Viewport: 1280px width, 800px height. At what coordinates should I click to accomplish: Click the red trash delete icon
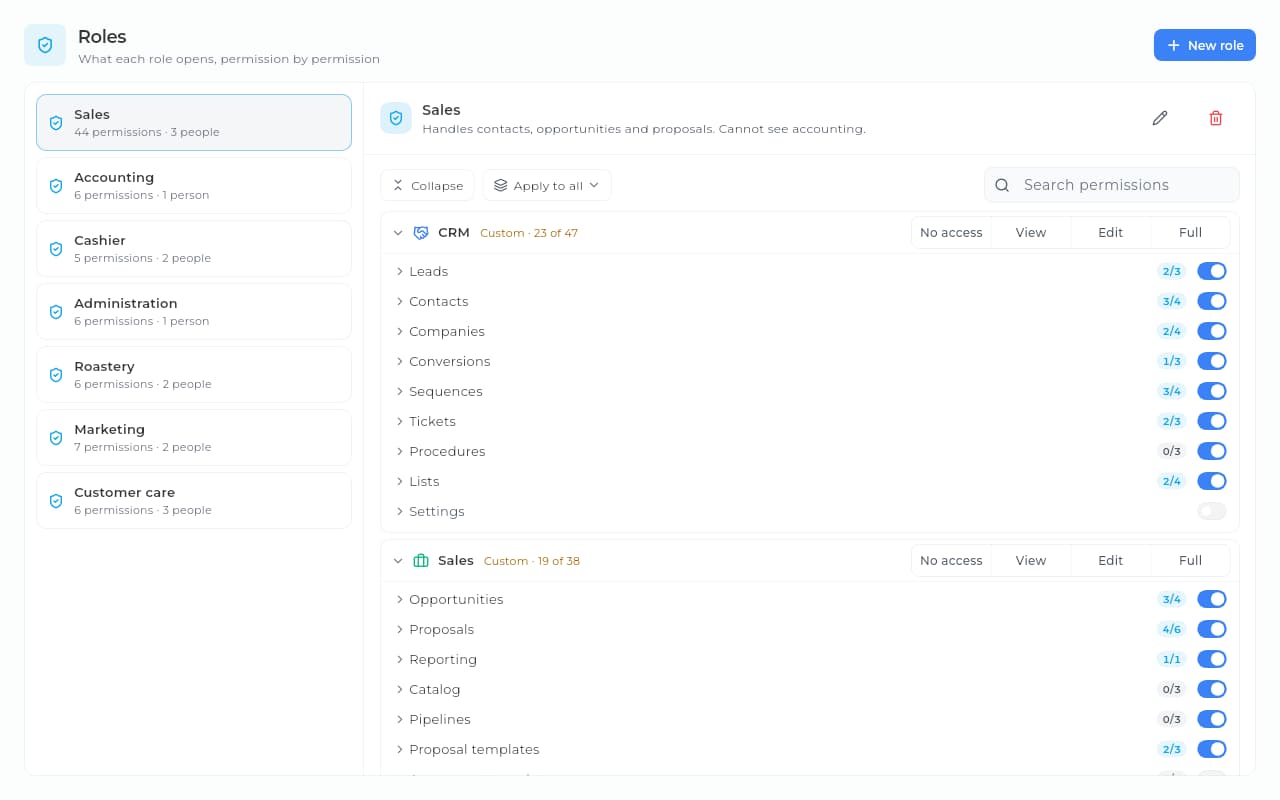[1216, 118]
